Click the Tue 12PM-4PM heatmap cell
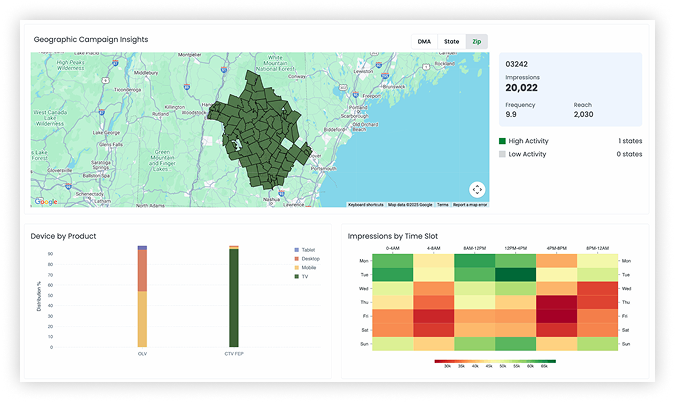This screenshot has height=402, width=675. (515, 275)
